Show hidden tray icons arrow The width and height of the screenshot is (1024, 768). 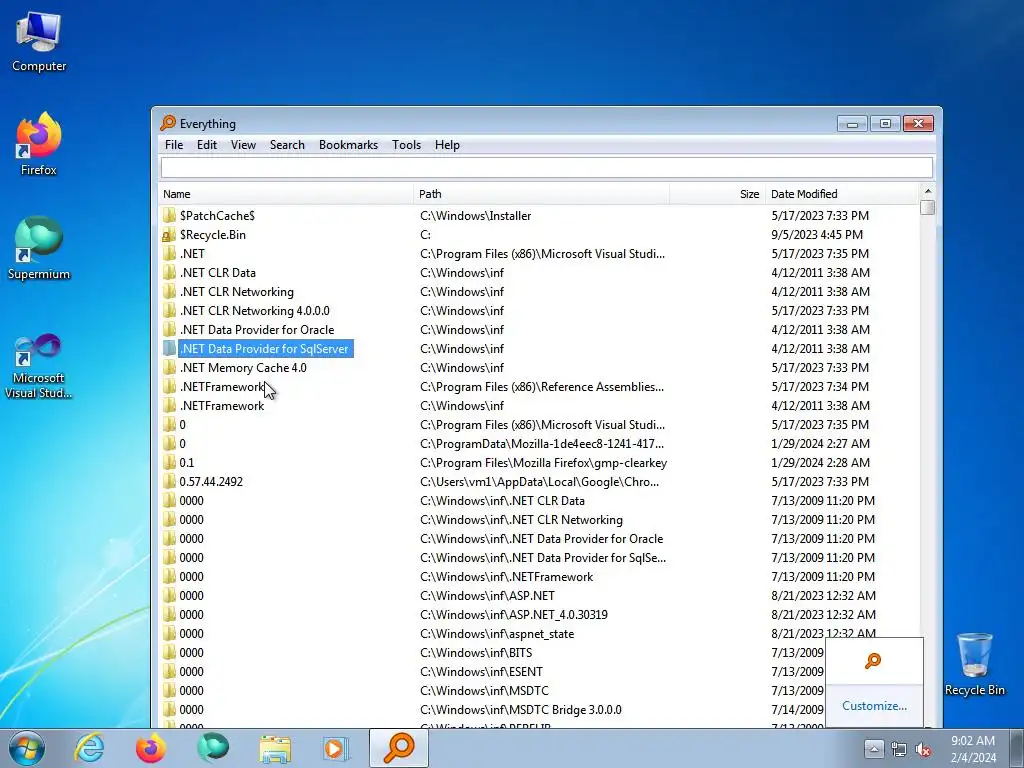(x=874, y=749)
